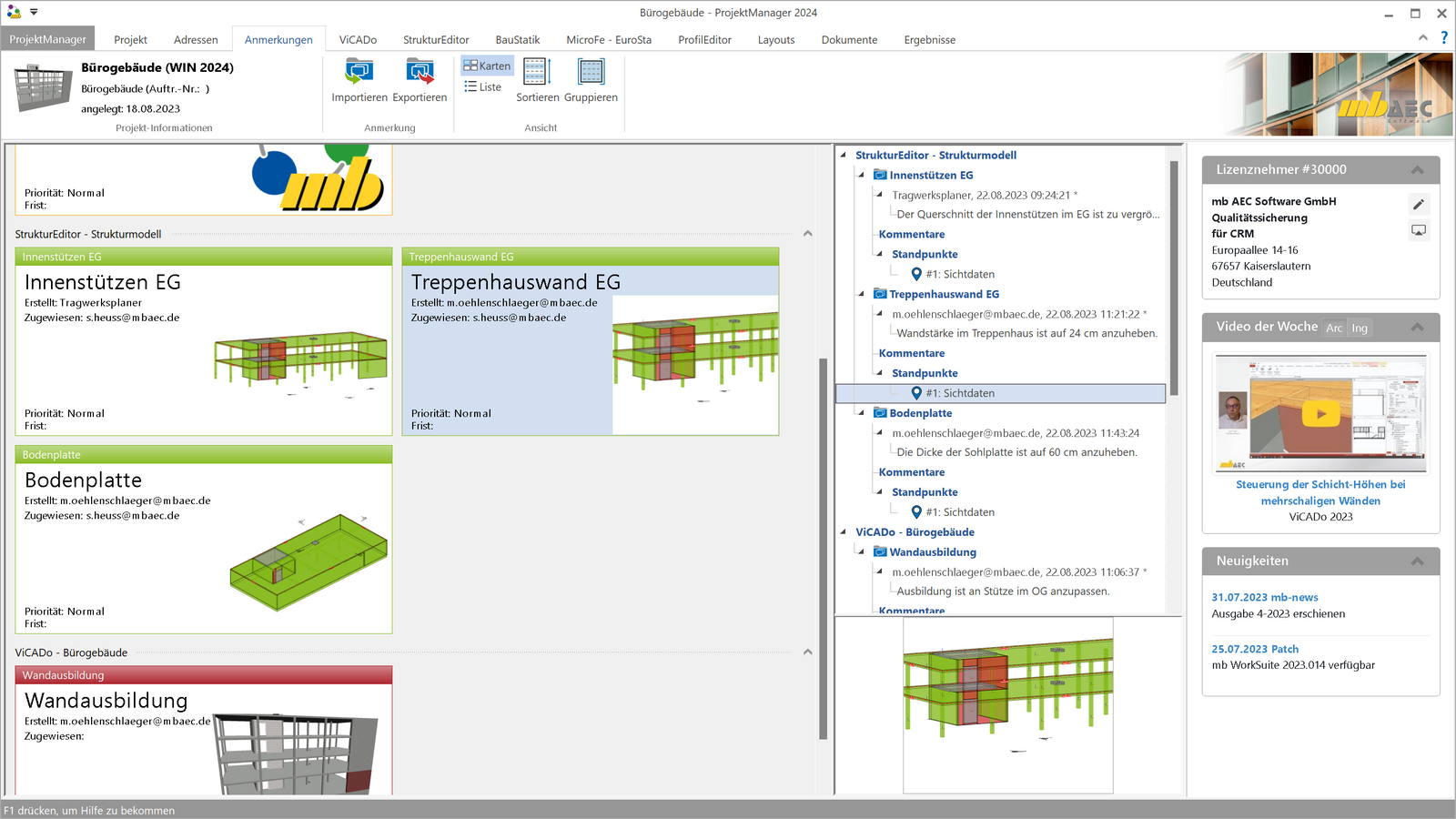
Task: Switch to Karten view
Action: (x=487, y=66)
